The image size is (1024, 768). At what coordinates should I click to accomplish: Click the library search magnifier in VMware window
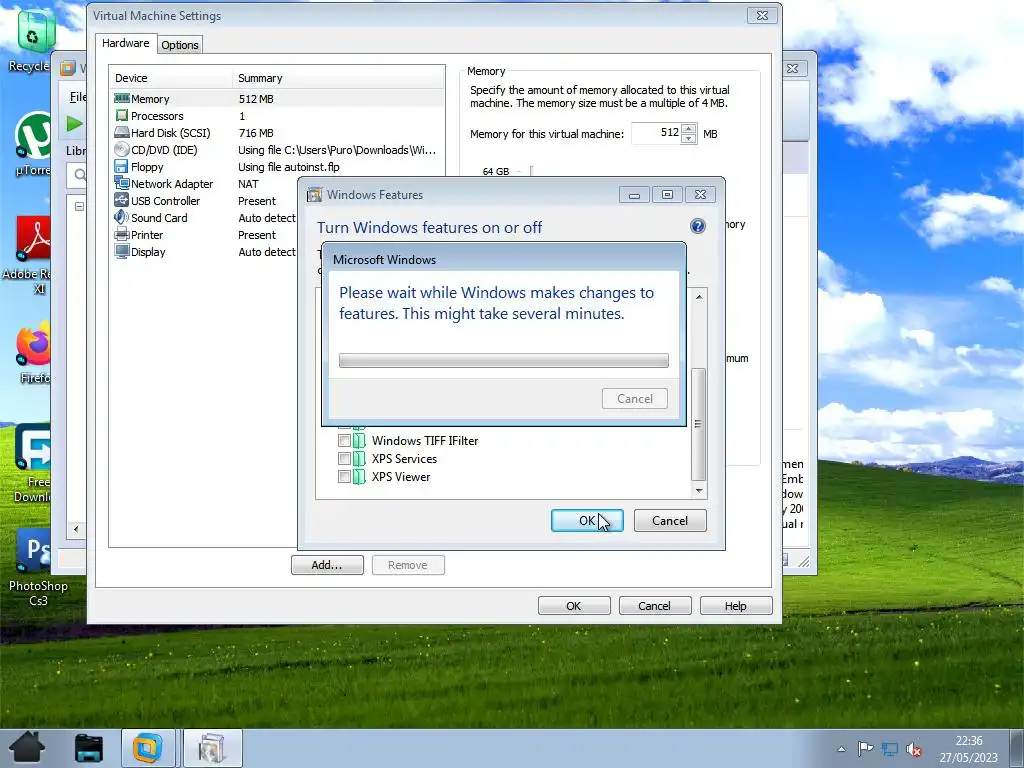80,175
